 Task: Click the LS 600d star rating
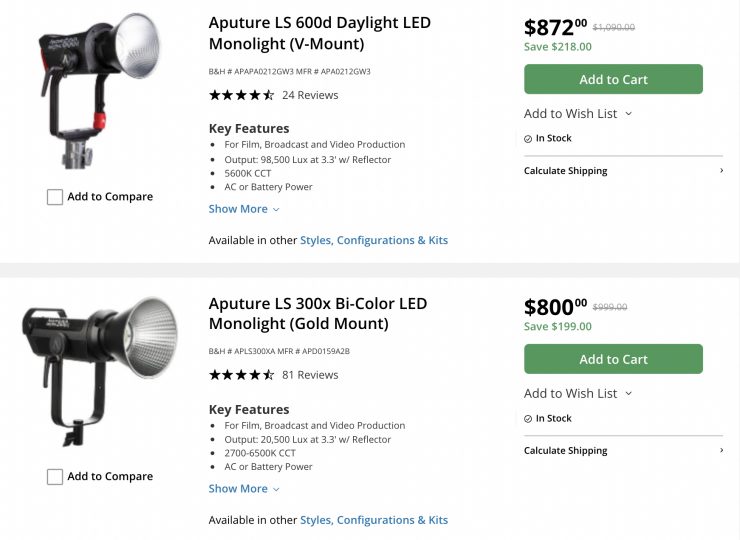click(x=241, y=96)
